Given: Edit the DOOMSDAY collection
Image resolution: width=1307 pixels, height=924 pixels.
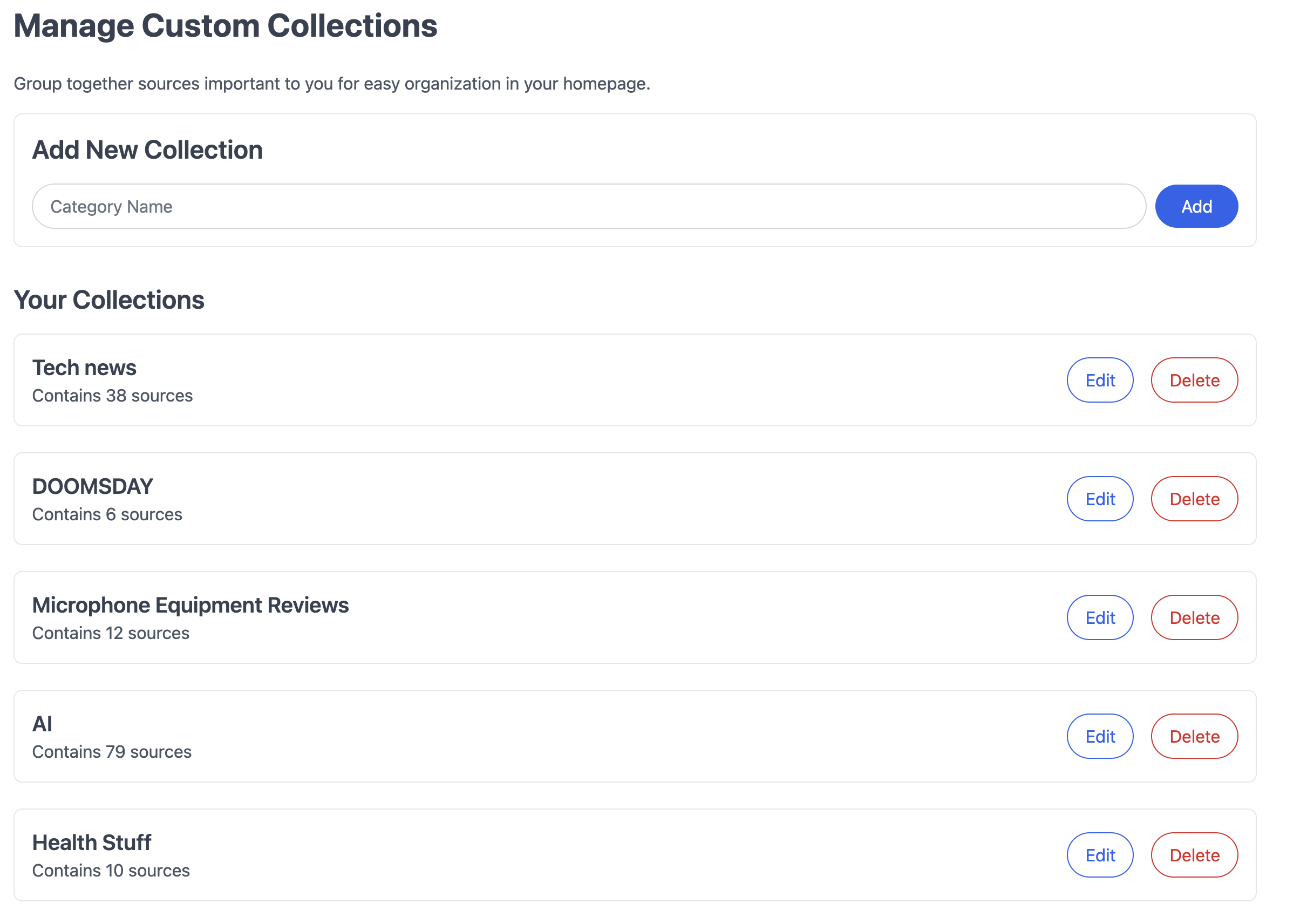Looking at the screenshot, I should 1099,499.
